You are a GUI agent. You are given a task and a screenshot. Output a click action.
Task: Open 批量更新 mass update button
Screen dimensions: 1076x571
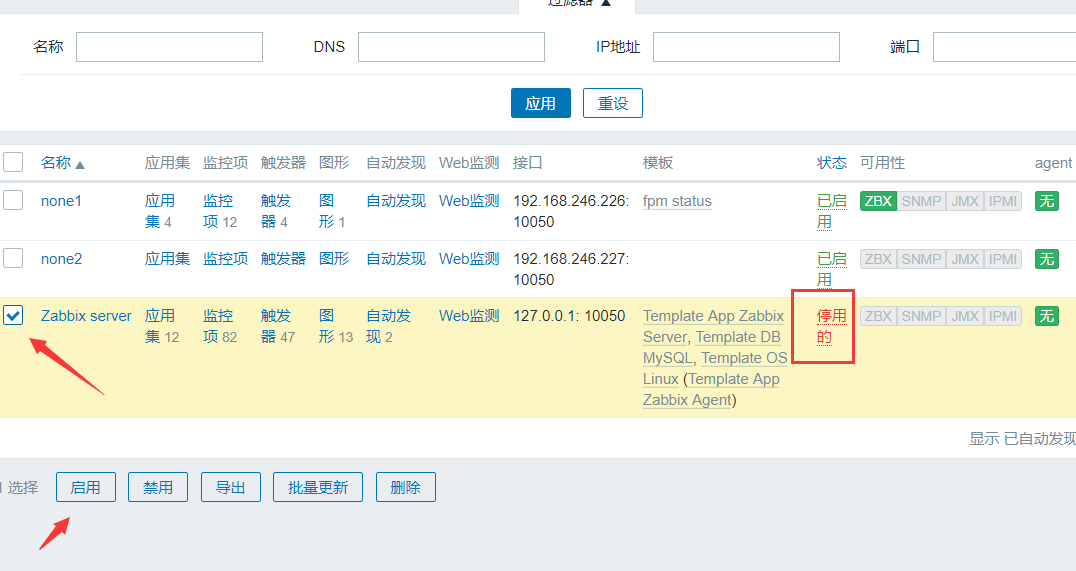point(318,487)
